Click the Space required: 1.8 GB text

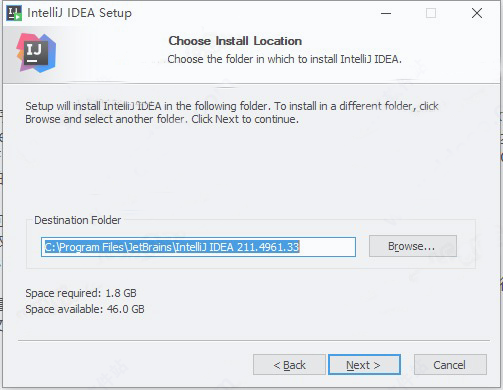pyautogui.click(x=81, y=293)
